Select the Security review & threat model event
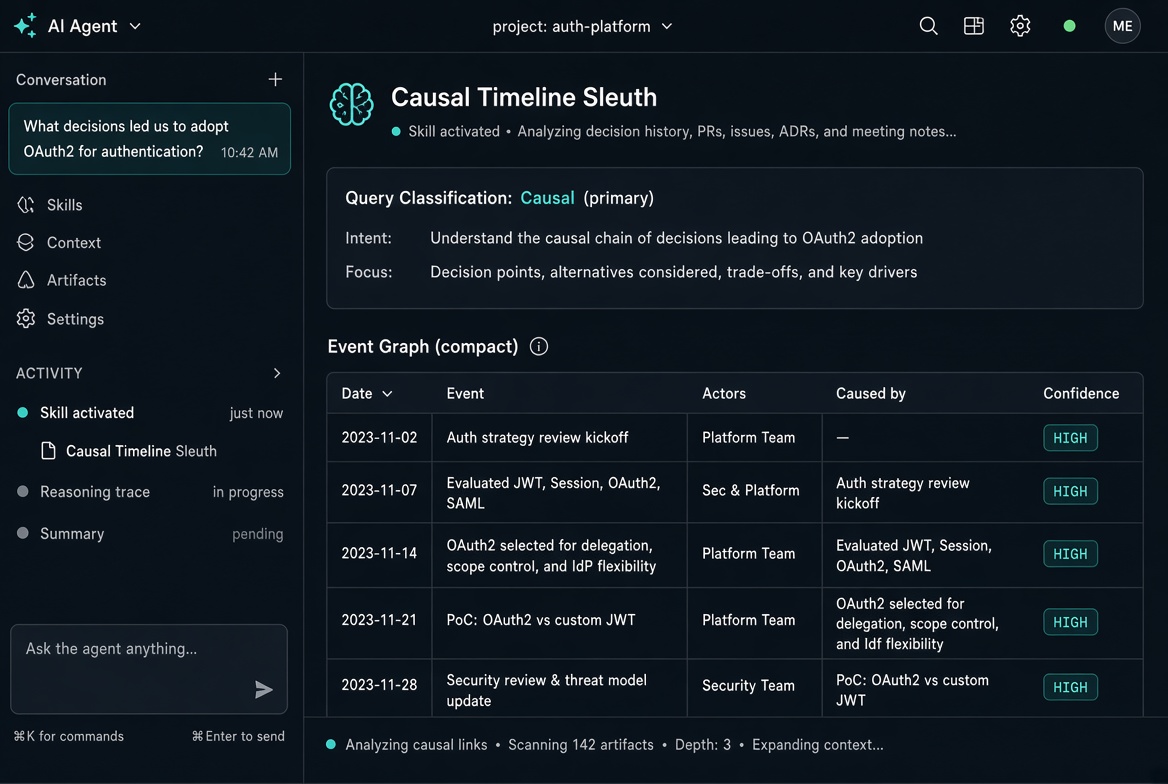The height and width of the screenshot is (784, 1168). [547, 690]
